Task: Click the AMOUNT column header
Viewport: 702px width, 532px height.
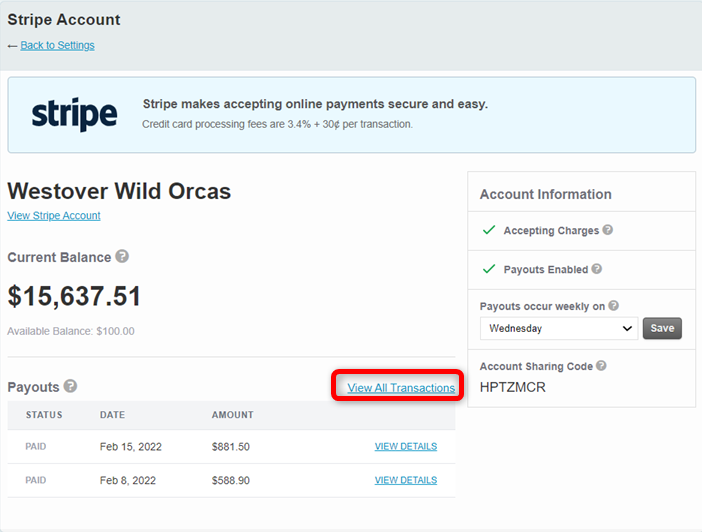Action: tap(232, 415)
